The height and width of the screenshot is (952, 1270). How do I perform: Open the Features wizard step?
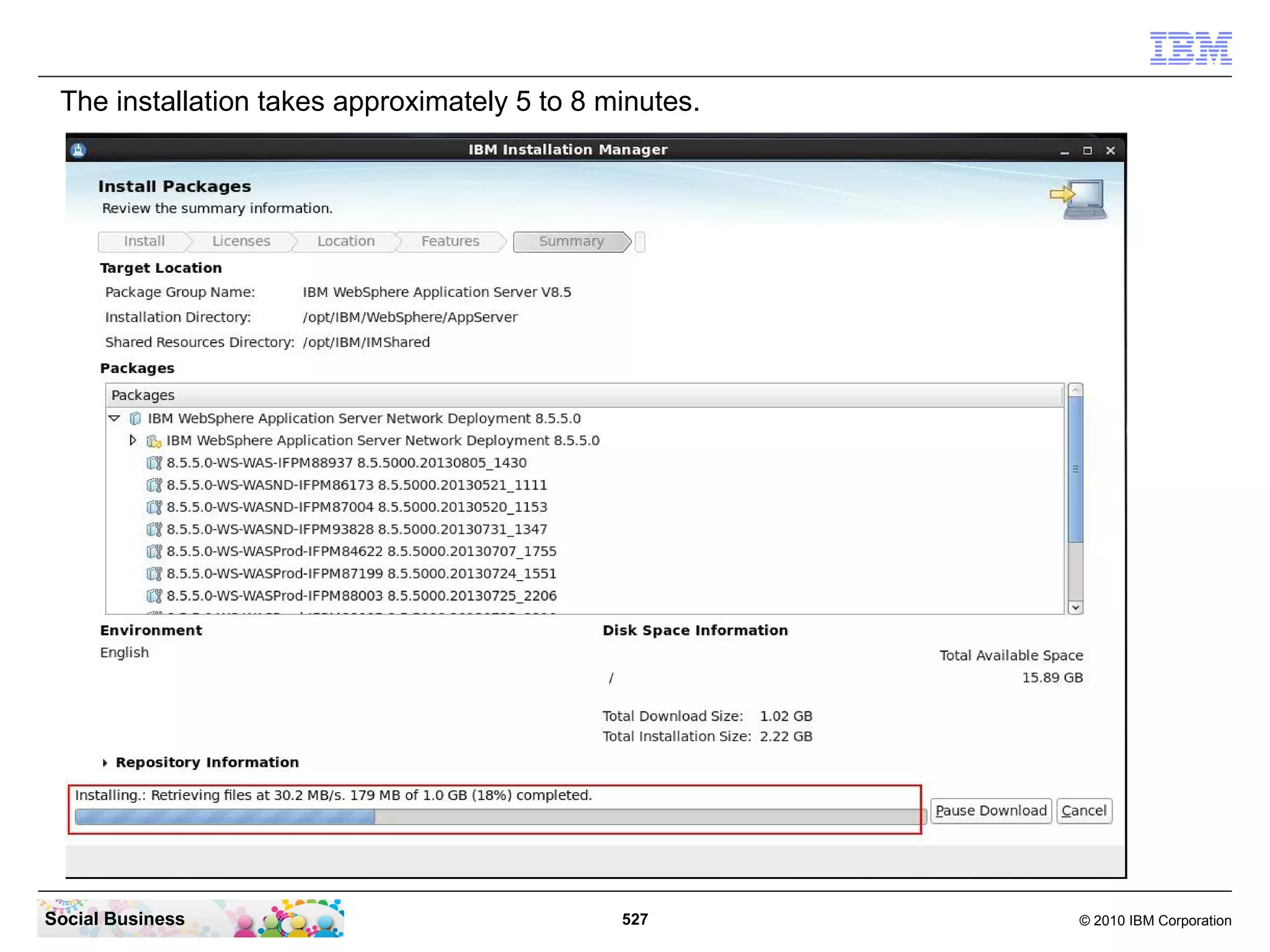(450, 241)
